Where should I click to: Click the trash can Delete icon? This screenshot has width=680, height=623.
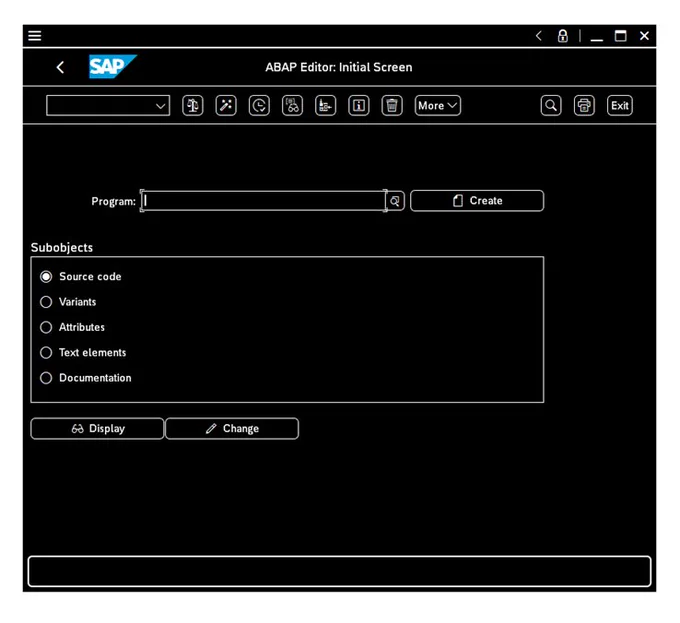tap(392, 106)
